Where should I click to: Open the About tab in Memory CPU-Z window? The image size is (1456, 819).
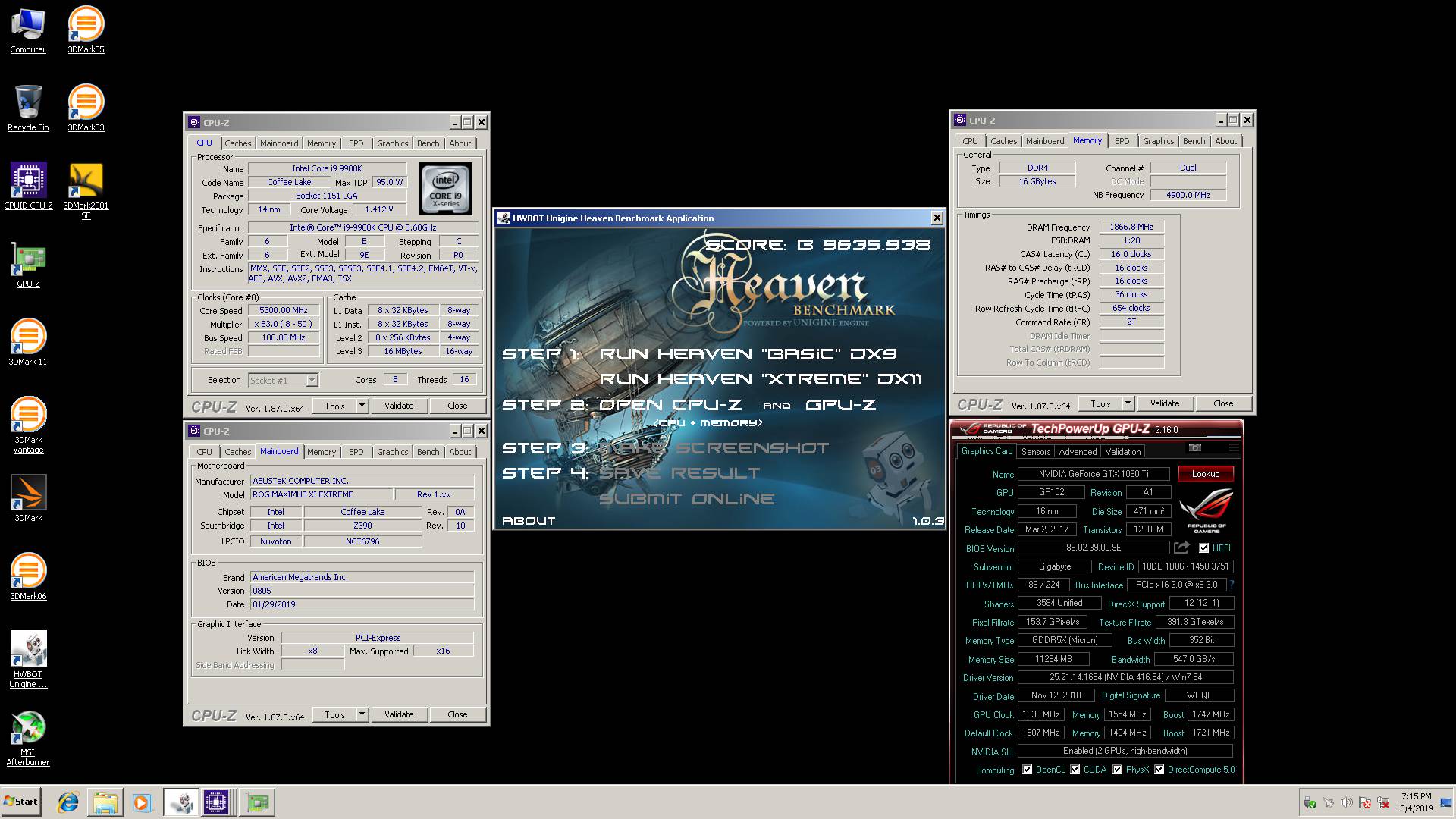click(1226, 141)
